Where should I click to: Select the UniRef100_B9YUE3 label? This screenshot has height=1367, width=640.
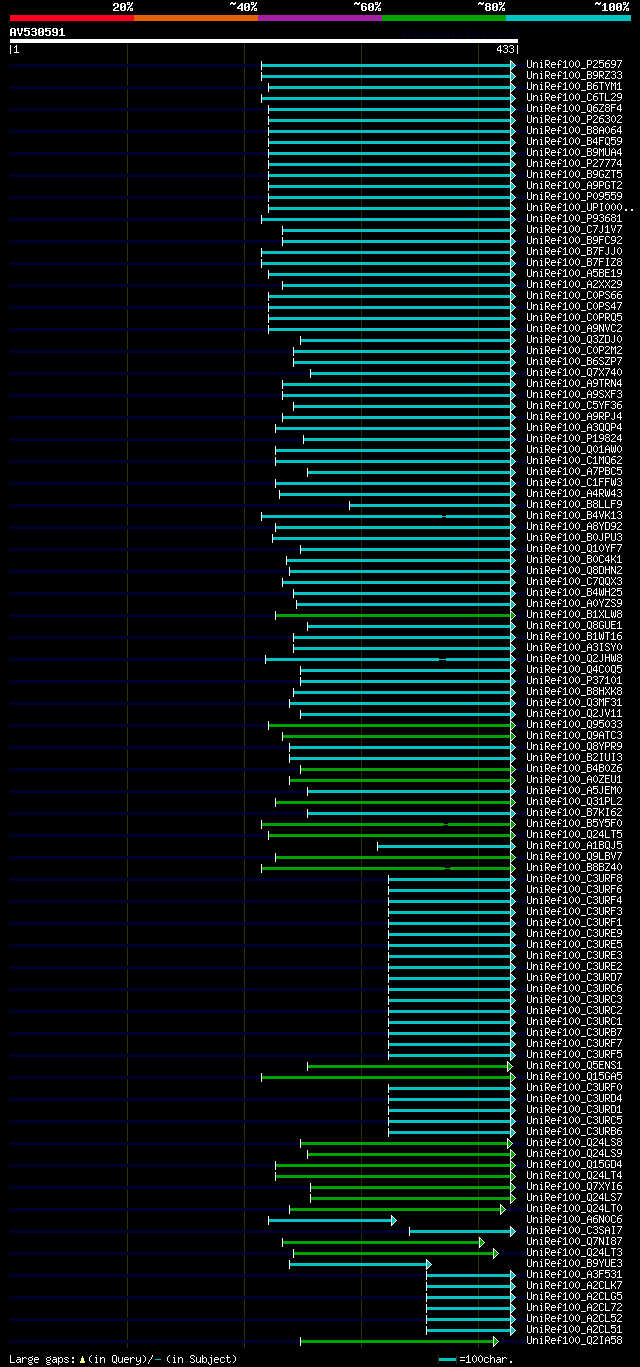[x=574, y=1263]
